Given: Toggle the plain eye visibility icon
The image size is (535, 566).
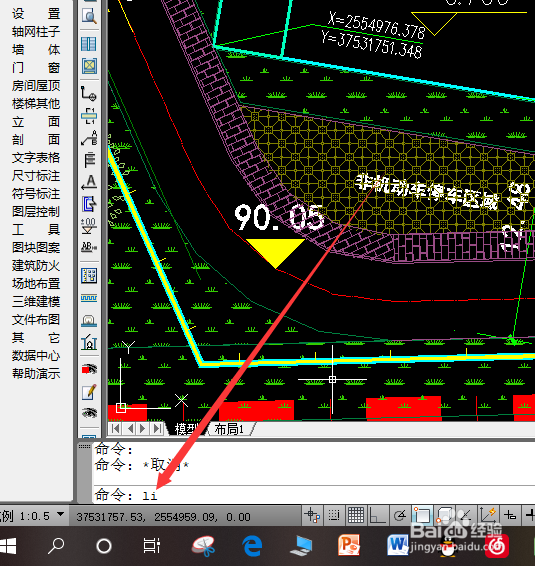Looking at the screenshot, I should click(x=89, y=413).
